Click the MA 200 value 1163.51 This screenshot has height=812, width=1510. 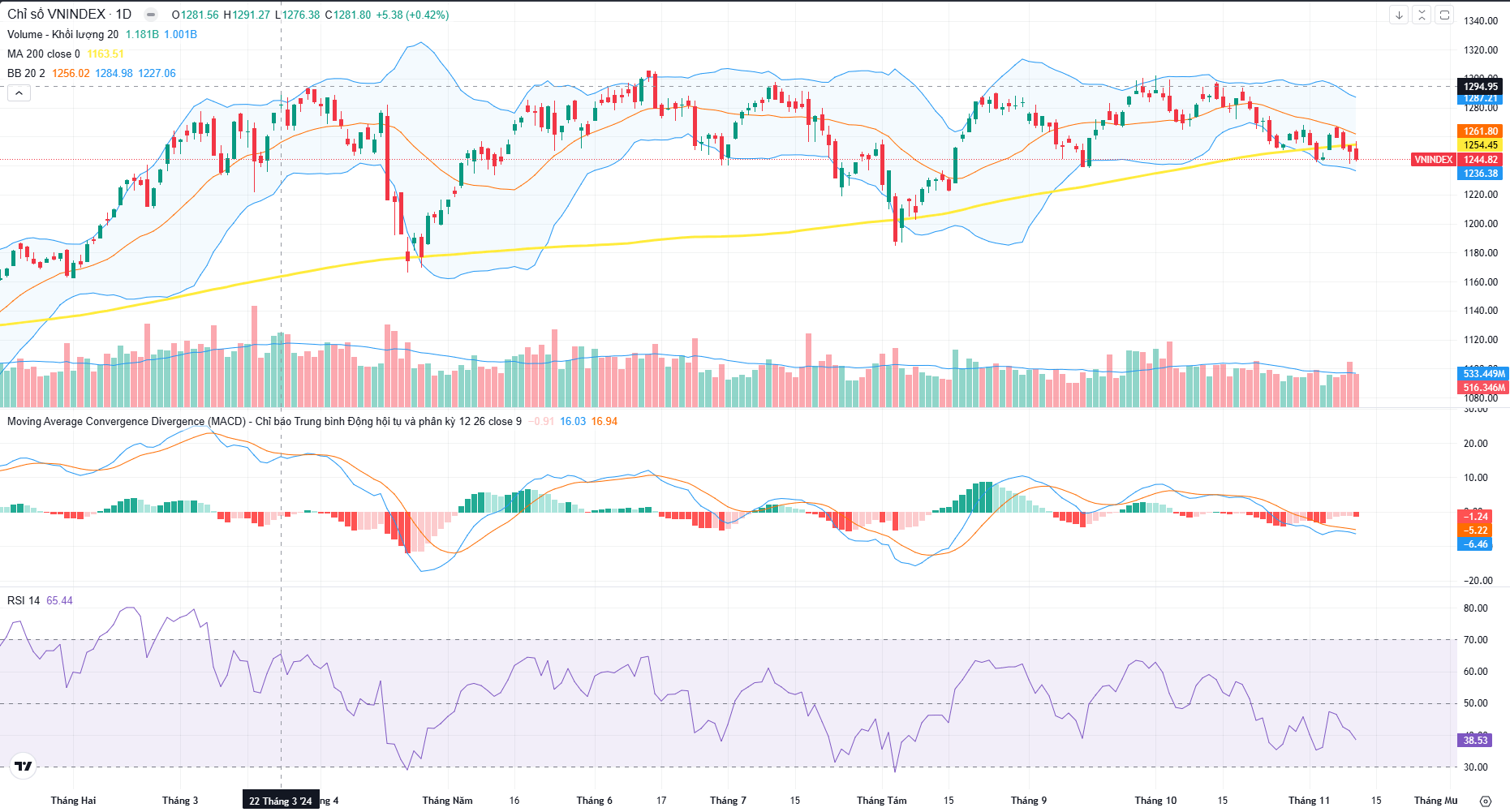(105, 54)
